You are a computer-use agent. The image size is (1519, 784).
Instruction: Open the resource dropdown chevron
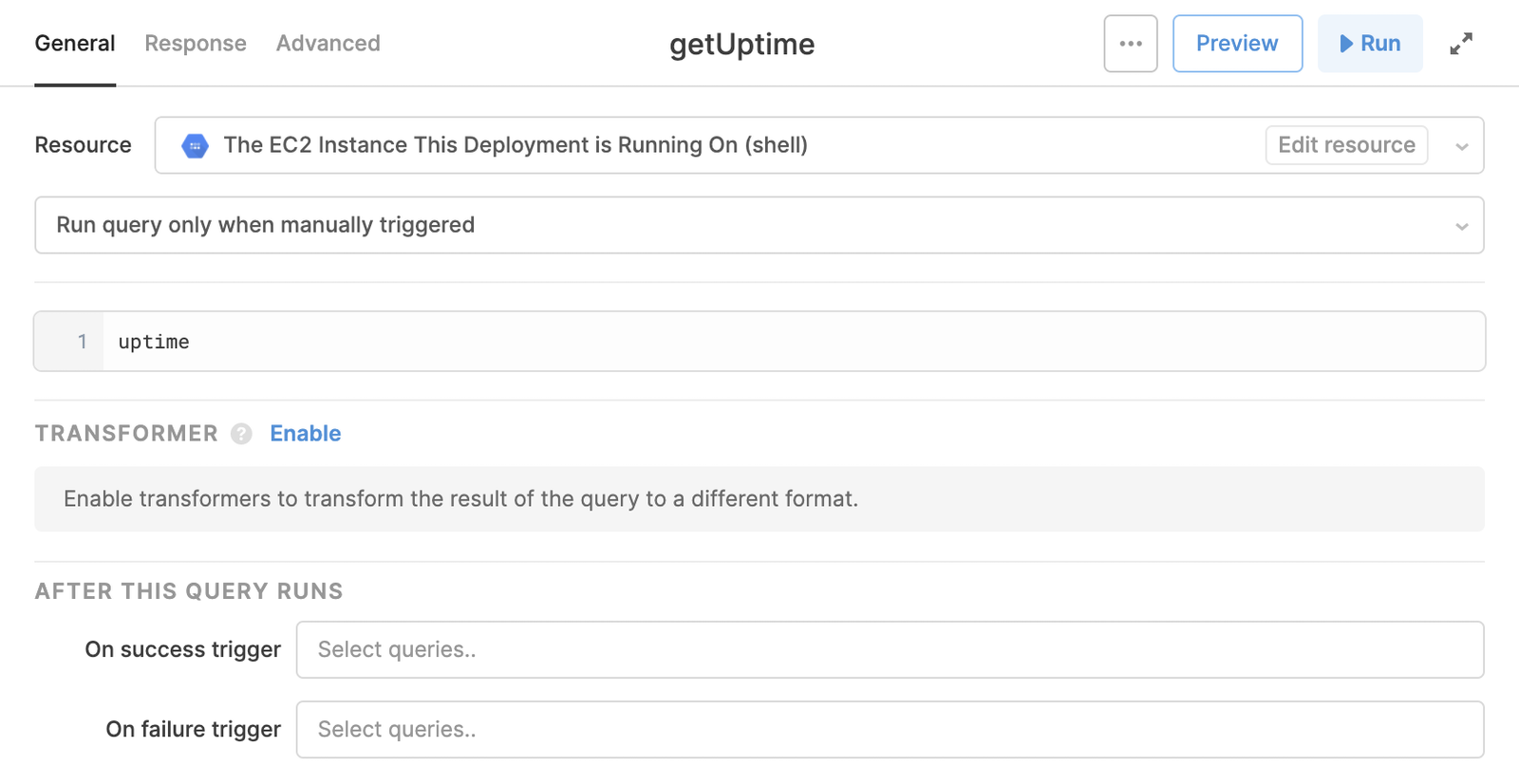[1462, 146]
